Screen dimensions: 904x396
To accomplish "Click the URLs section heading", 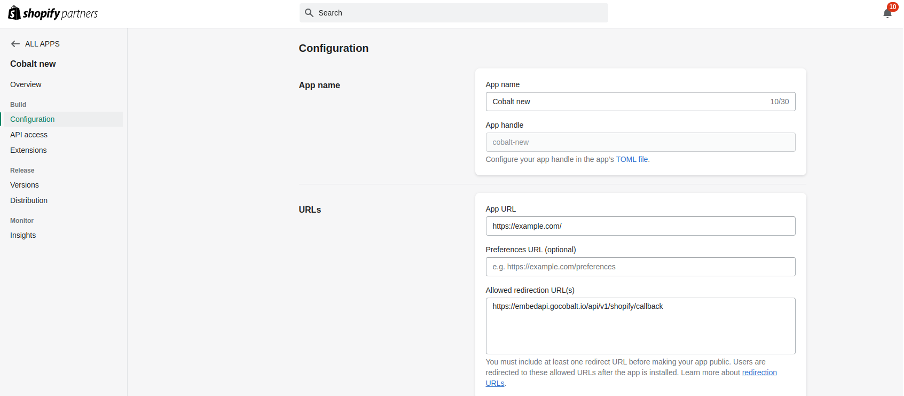I will [x=310, y=210].
